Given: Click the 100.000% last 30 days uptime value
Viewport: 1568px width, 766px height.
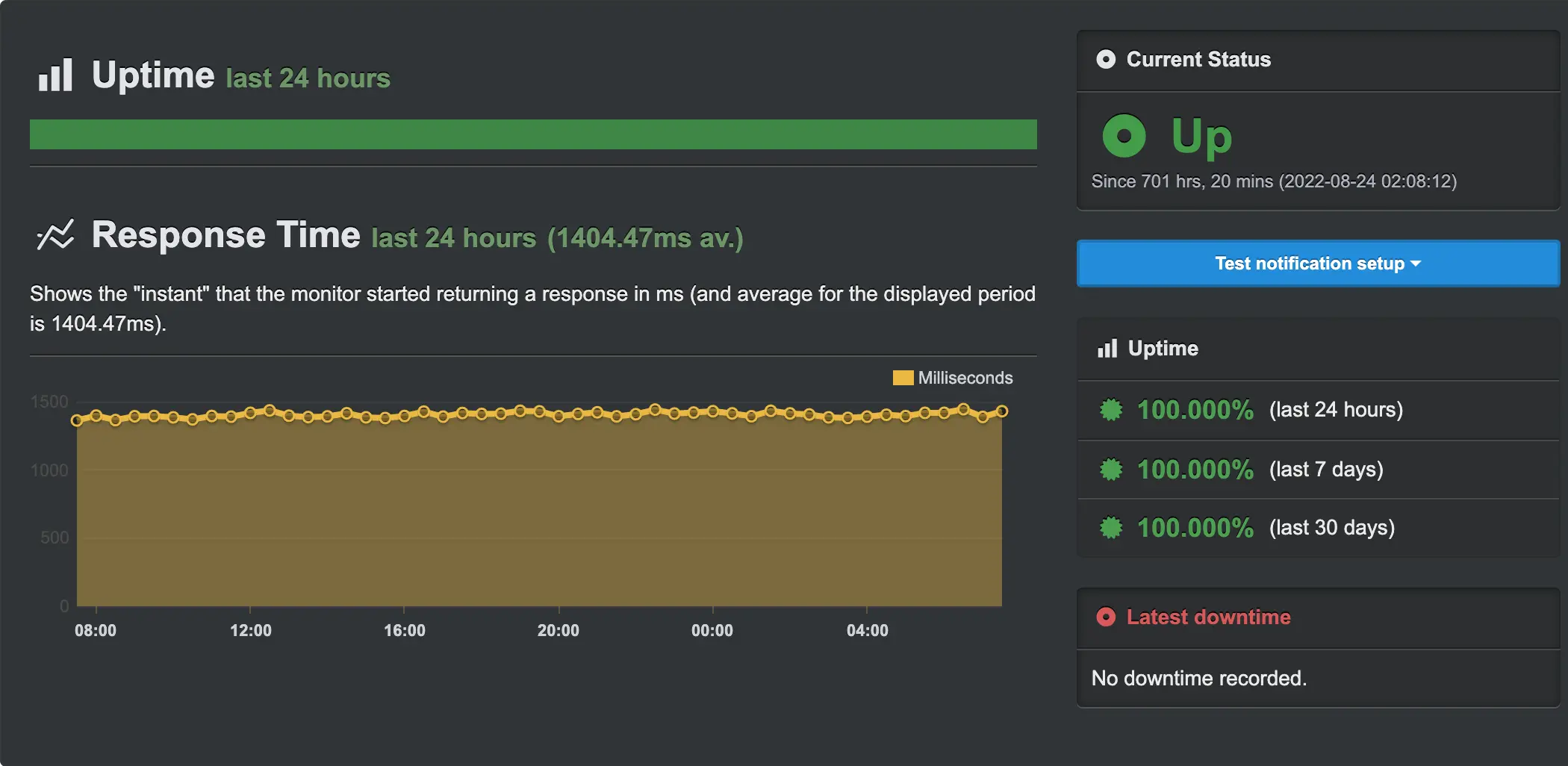Looking at the screenshot, I should (x=1195, y=528).
